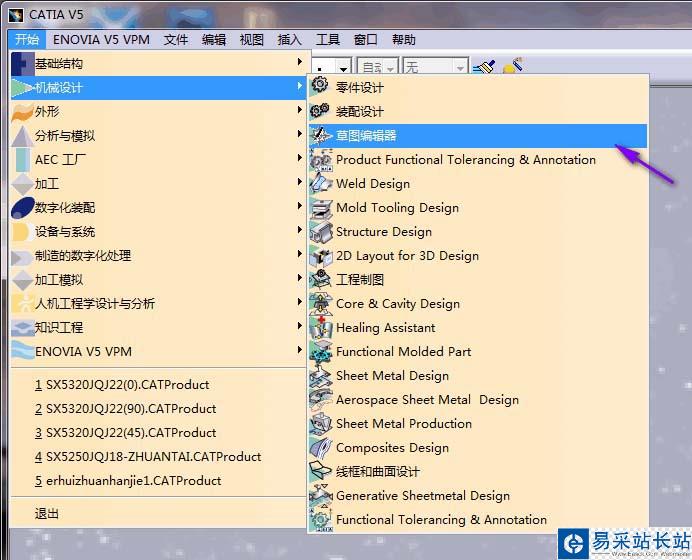Click the 外形 shape category icon
692x560 pixels.
tap(22, 112)
